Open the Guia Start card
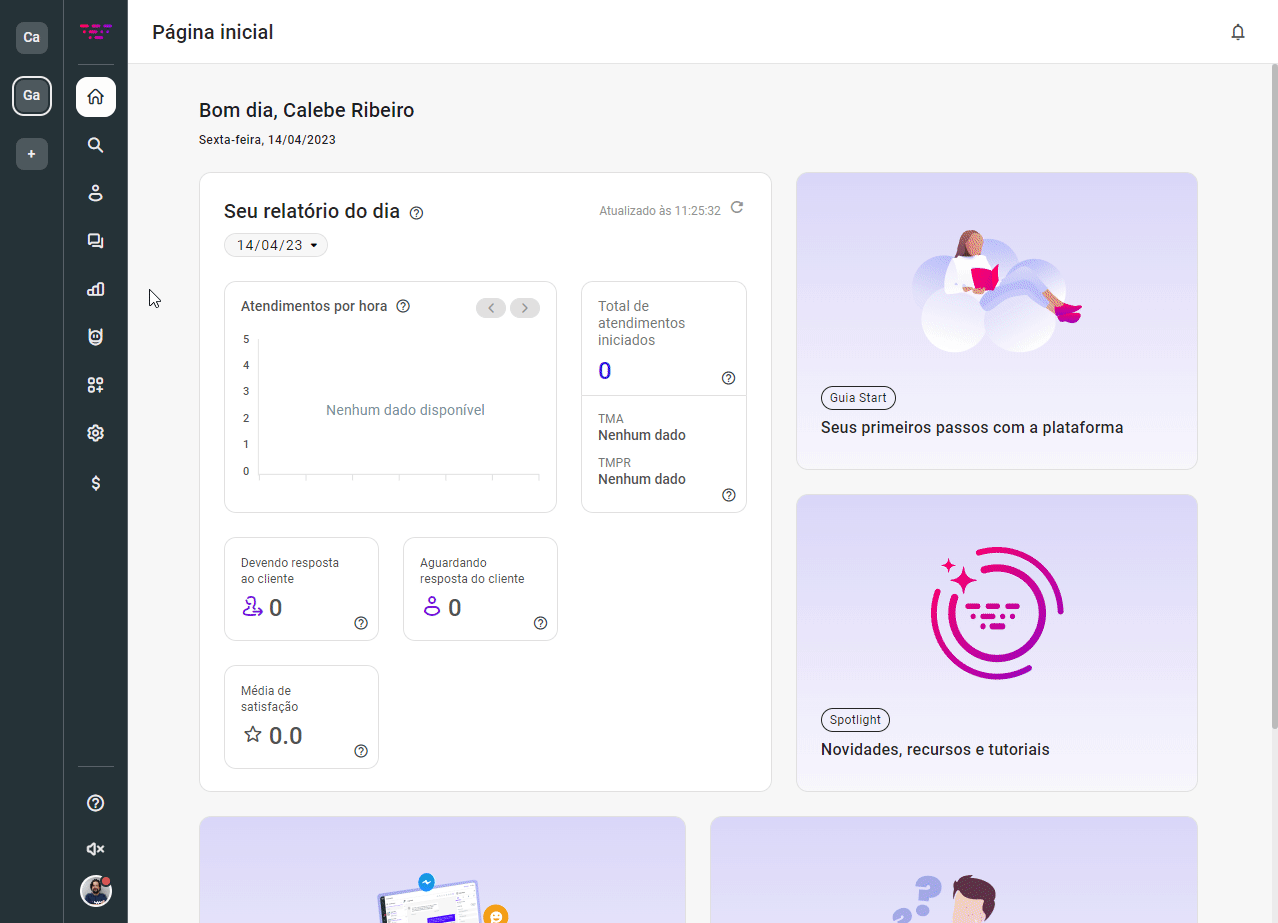 click(x=997, y=321)
